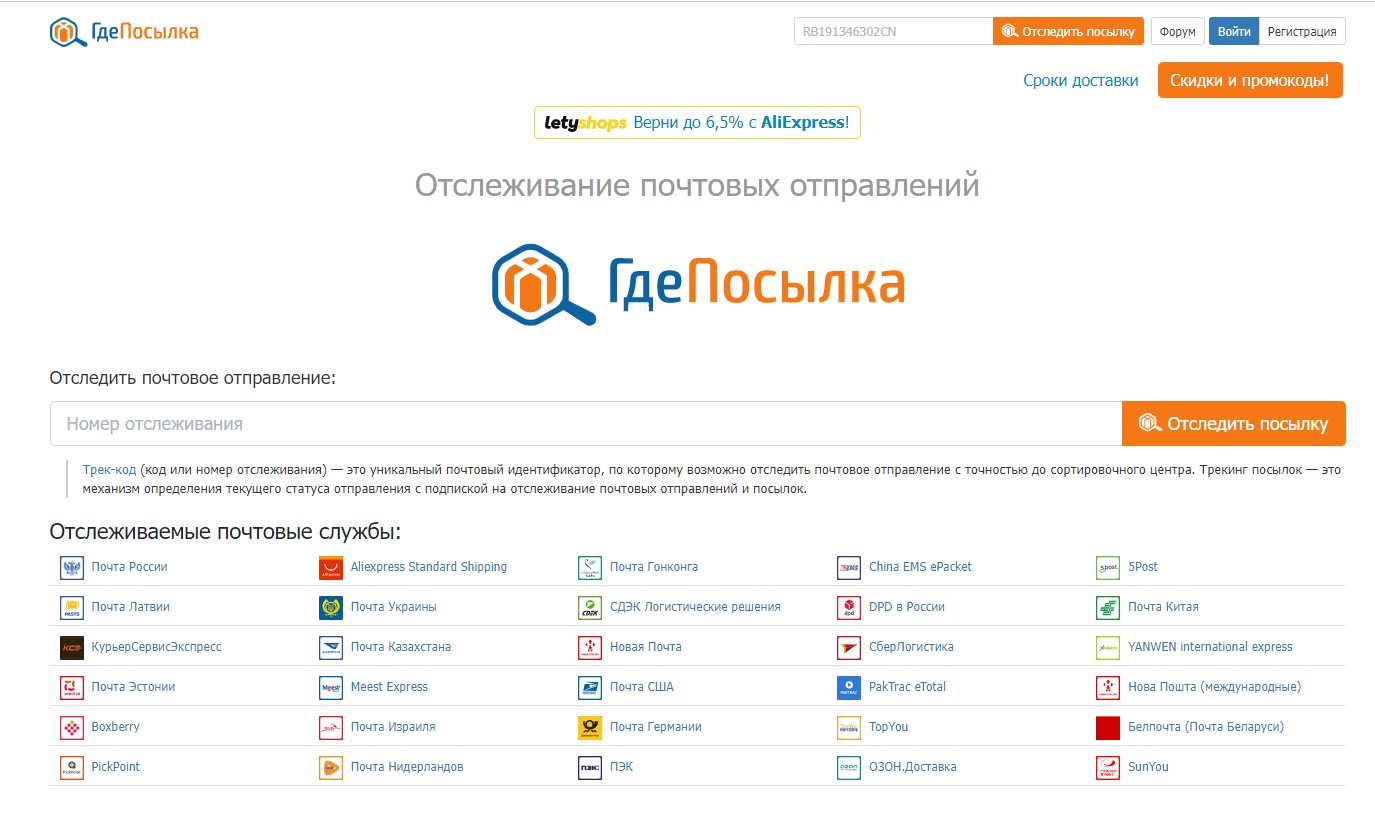Viewport: 1375px width, 816px height.
Task: Click the ГдеПосылка logo in the header
Action: [x=124, y=32]
